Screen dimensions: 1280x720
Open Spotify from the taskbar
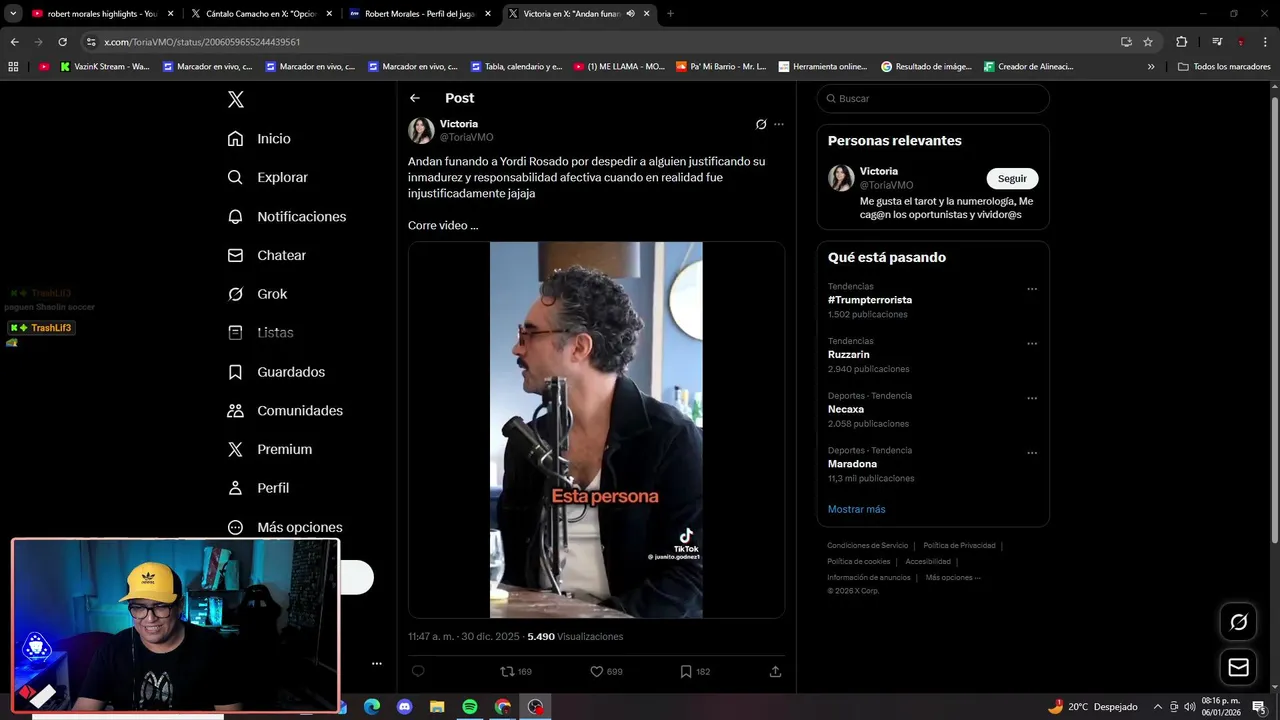click(470, 707)
